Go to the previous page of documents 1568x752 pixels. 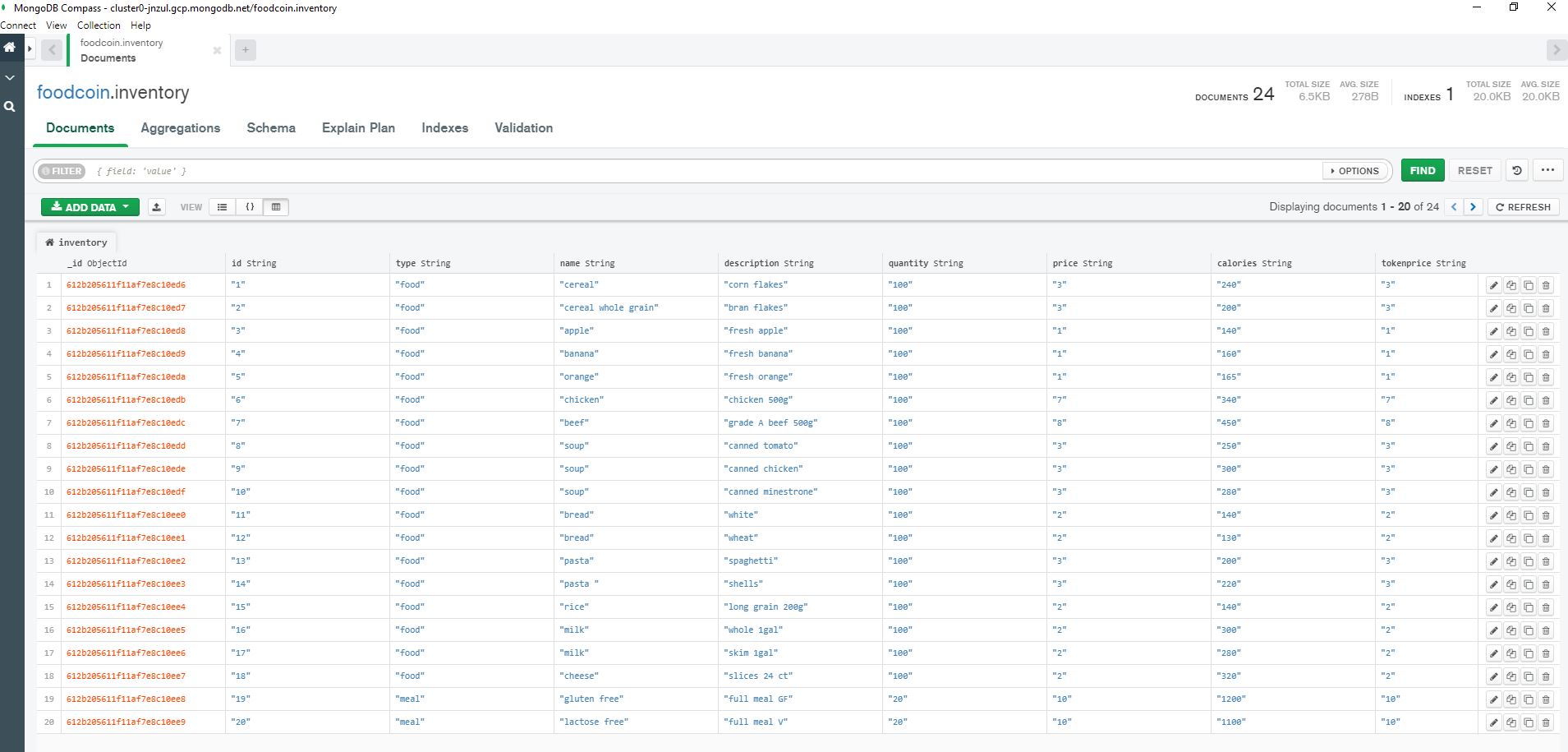pos(1454,207)
